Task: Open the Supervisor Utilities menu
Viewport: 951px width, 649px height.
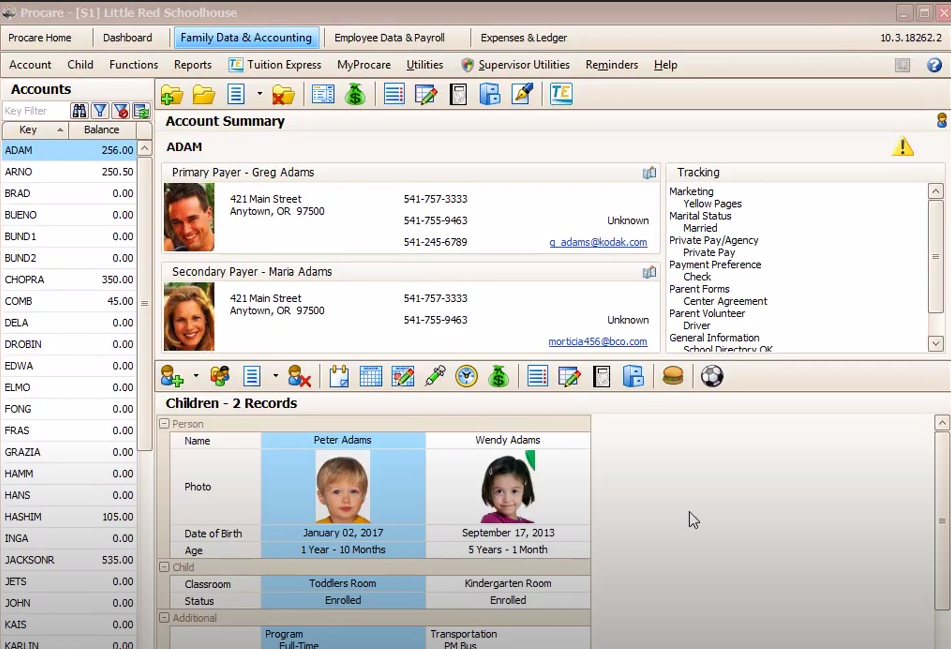Action: click(516, 65)
